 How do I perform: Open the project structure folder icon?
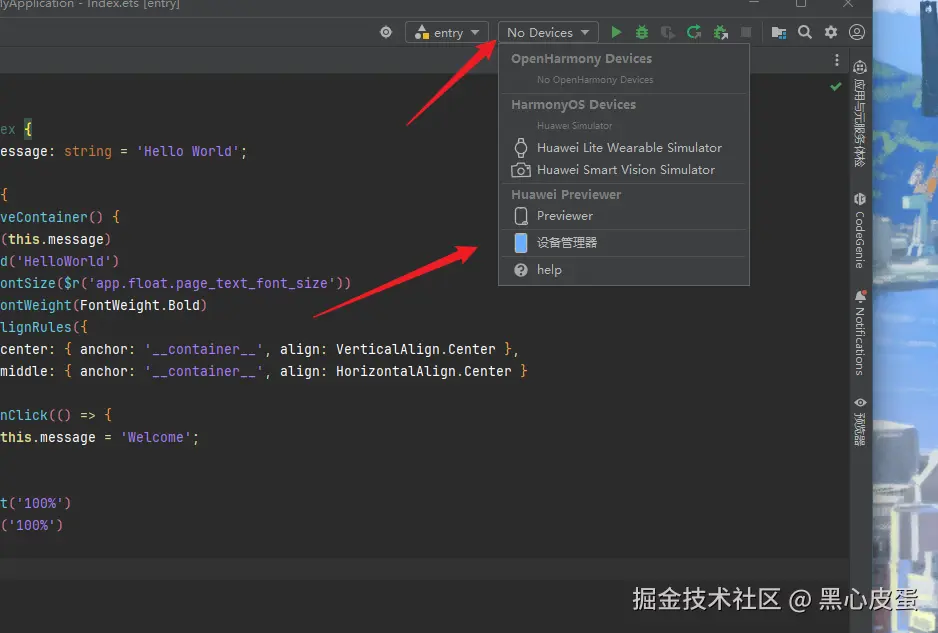(778, 32)
